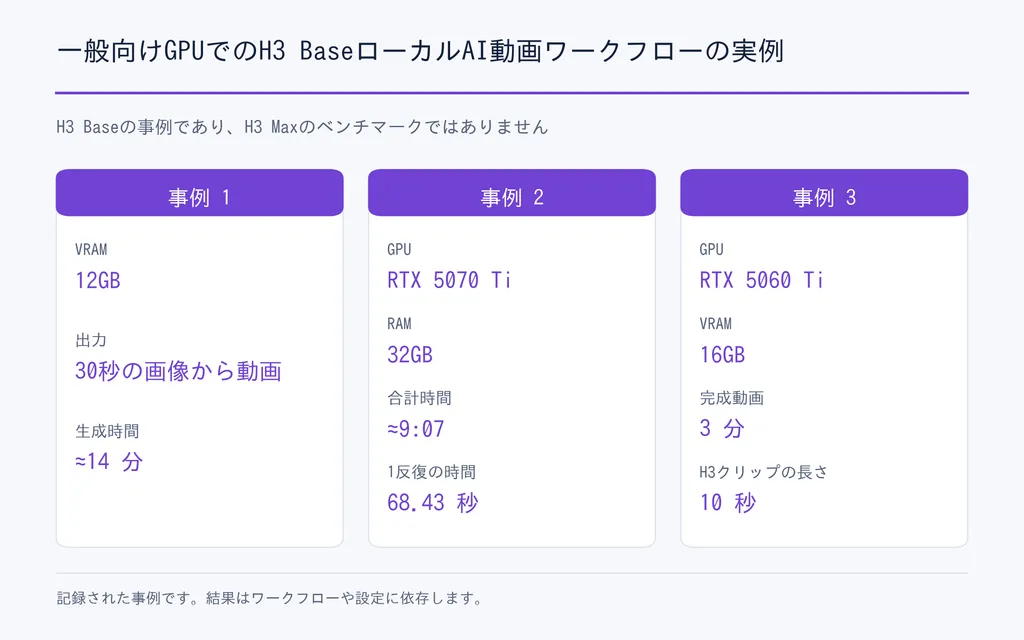Click the 完成動画 label
Screen dimensions: 1024x640
tap(731, 398)
